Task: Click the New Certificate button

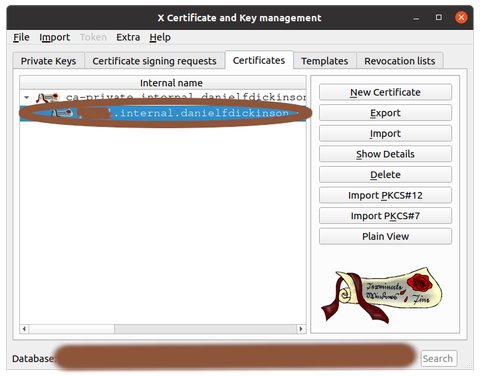Action: [385, 92]
